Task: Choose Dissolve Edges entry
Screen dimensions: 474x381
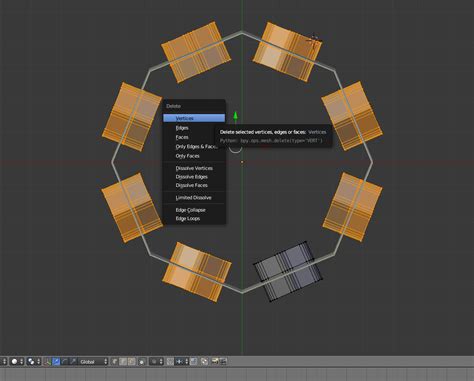Action: pyautogui.click(x=194, y=177)
